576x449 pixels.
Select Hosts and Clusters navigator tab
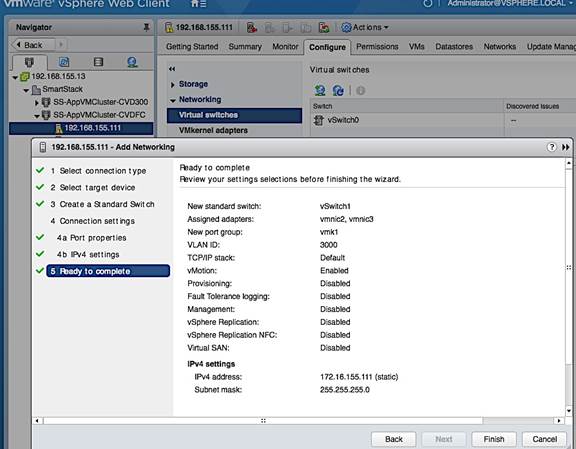(29, 62)
